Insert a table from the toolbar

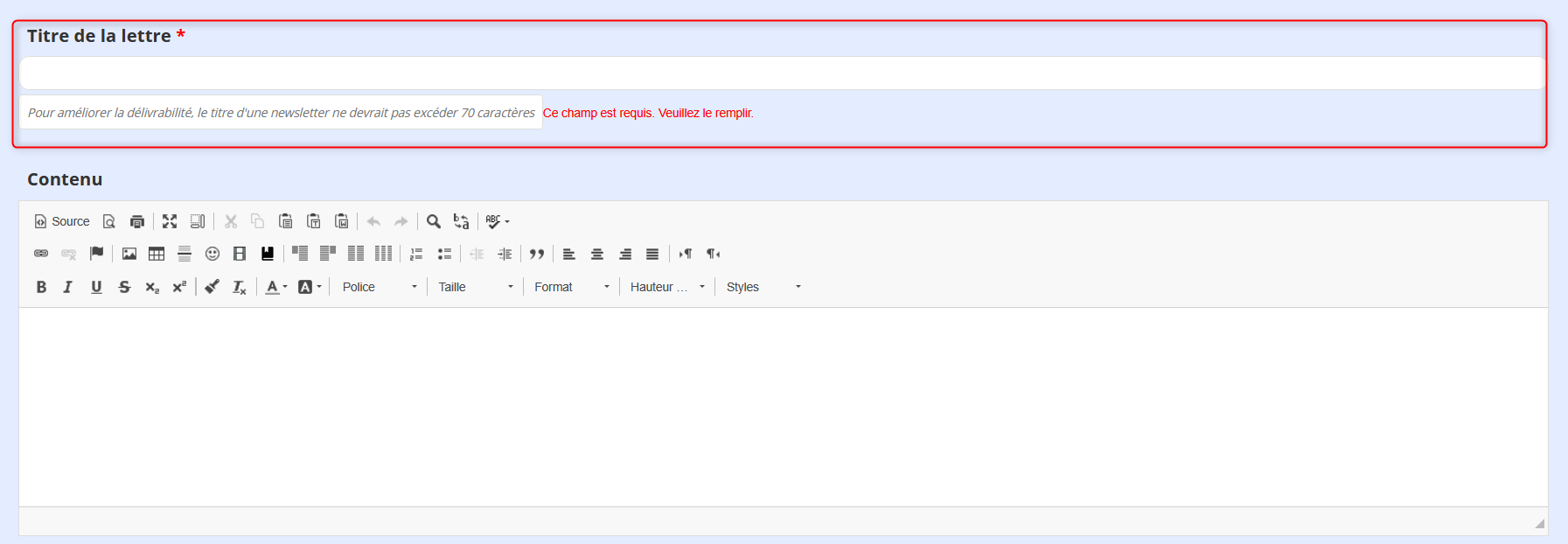pos(157,254)
